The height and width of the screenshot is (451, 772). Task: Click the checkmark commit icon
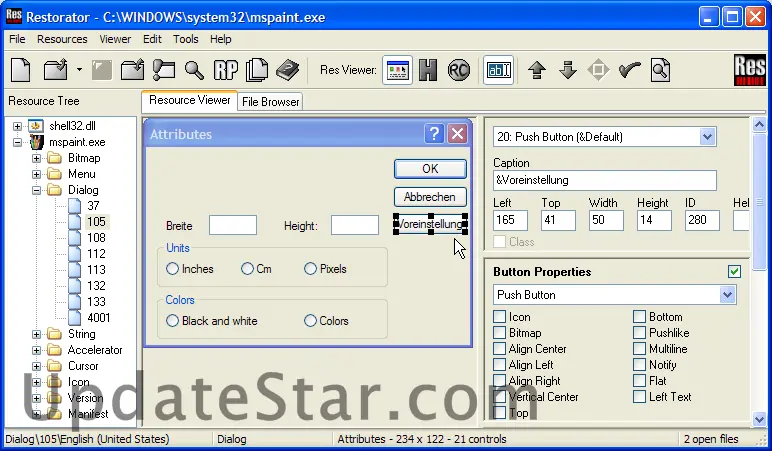coord(629,70)
